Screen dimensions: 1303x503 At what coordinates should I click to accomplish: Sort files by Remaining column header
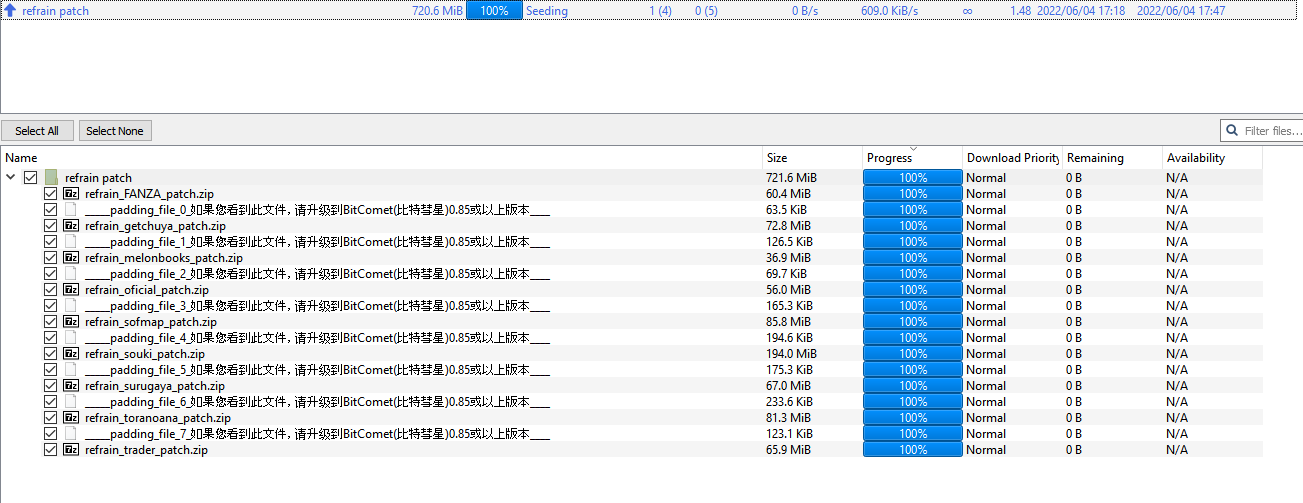[x=1112, y=158]
